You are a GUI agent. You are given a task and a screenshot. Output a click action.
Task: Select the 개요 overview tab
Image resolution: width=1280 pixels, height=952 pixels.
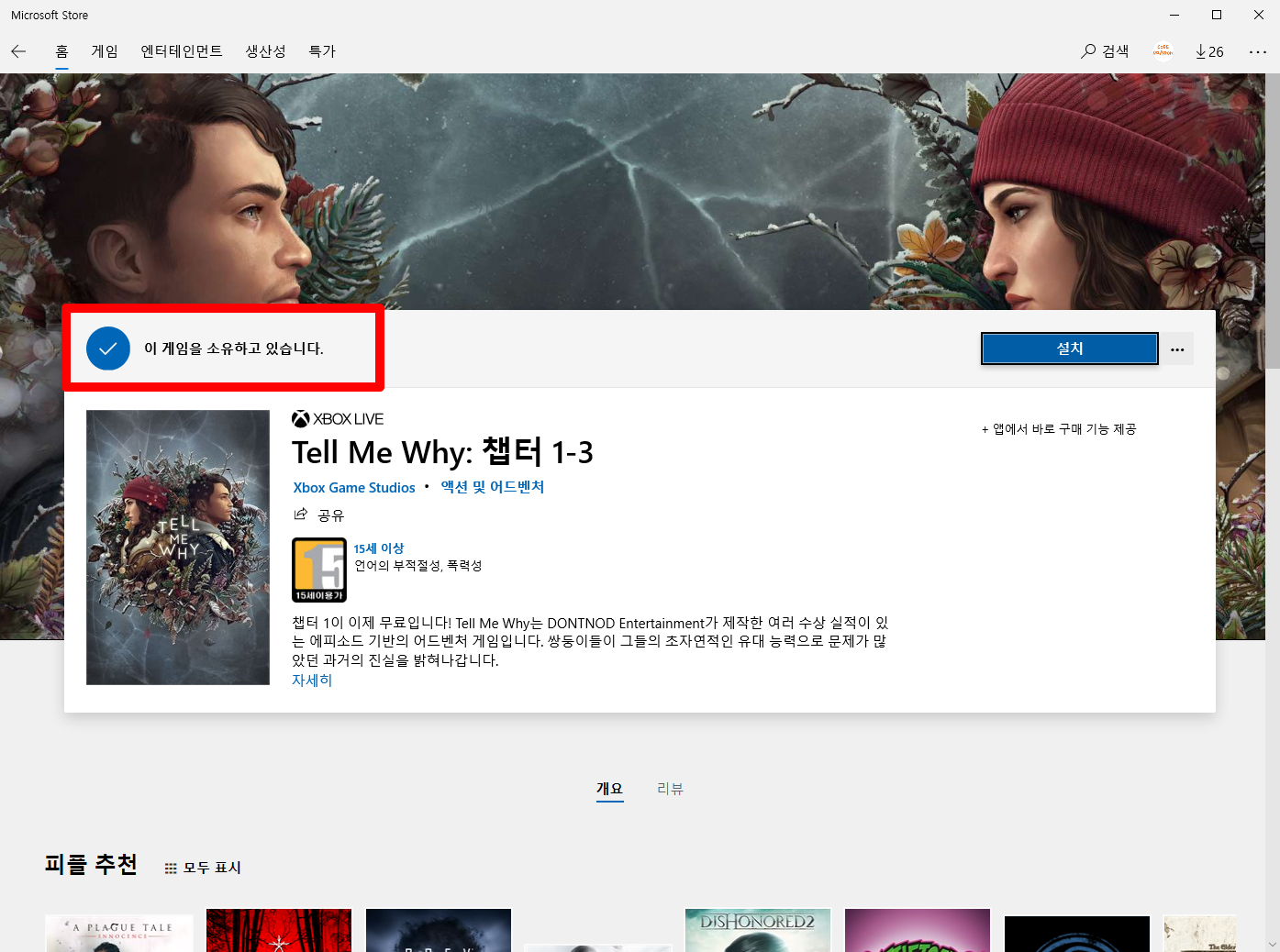(x=609, y=789)
